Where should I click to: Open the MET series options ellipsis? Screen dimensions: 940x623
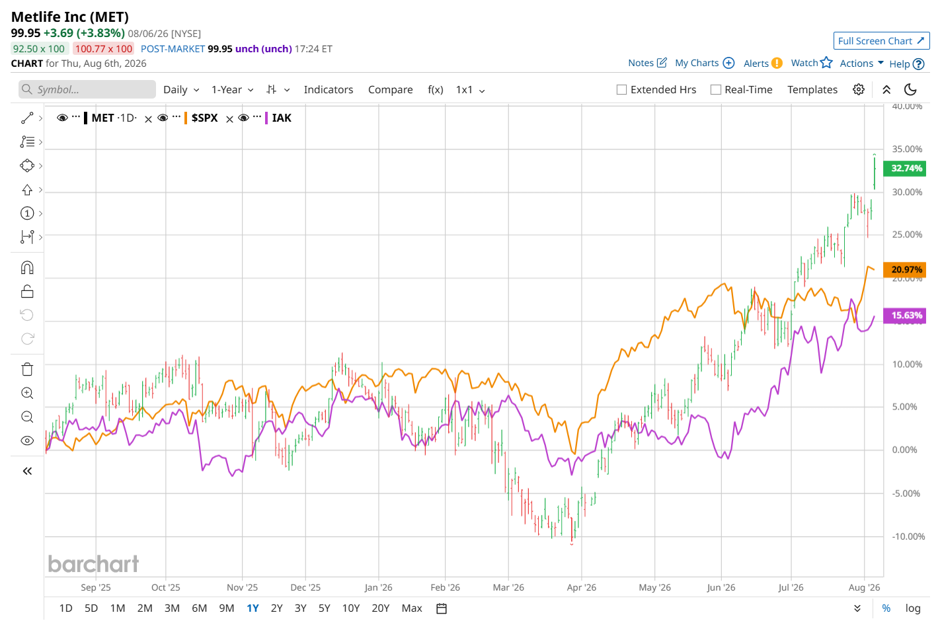pyautogui.click(x=76, y=117)
